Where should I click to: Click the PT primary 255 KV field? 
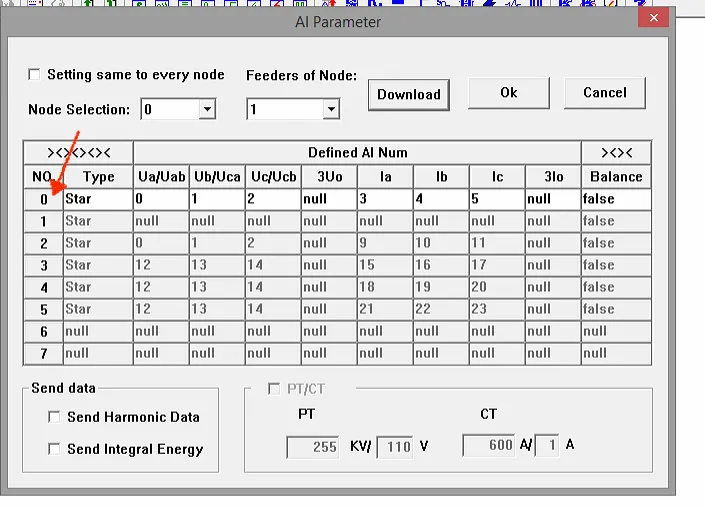(313, 447)
